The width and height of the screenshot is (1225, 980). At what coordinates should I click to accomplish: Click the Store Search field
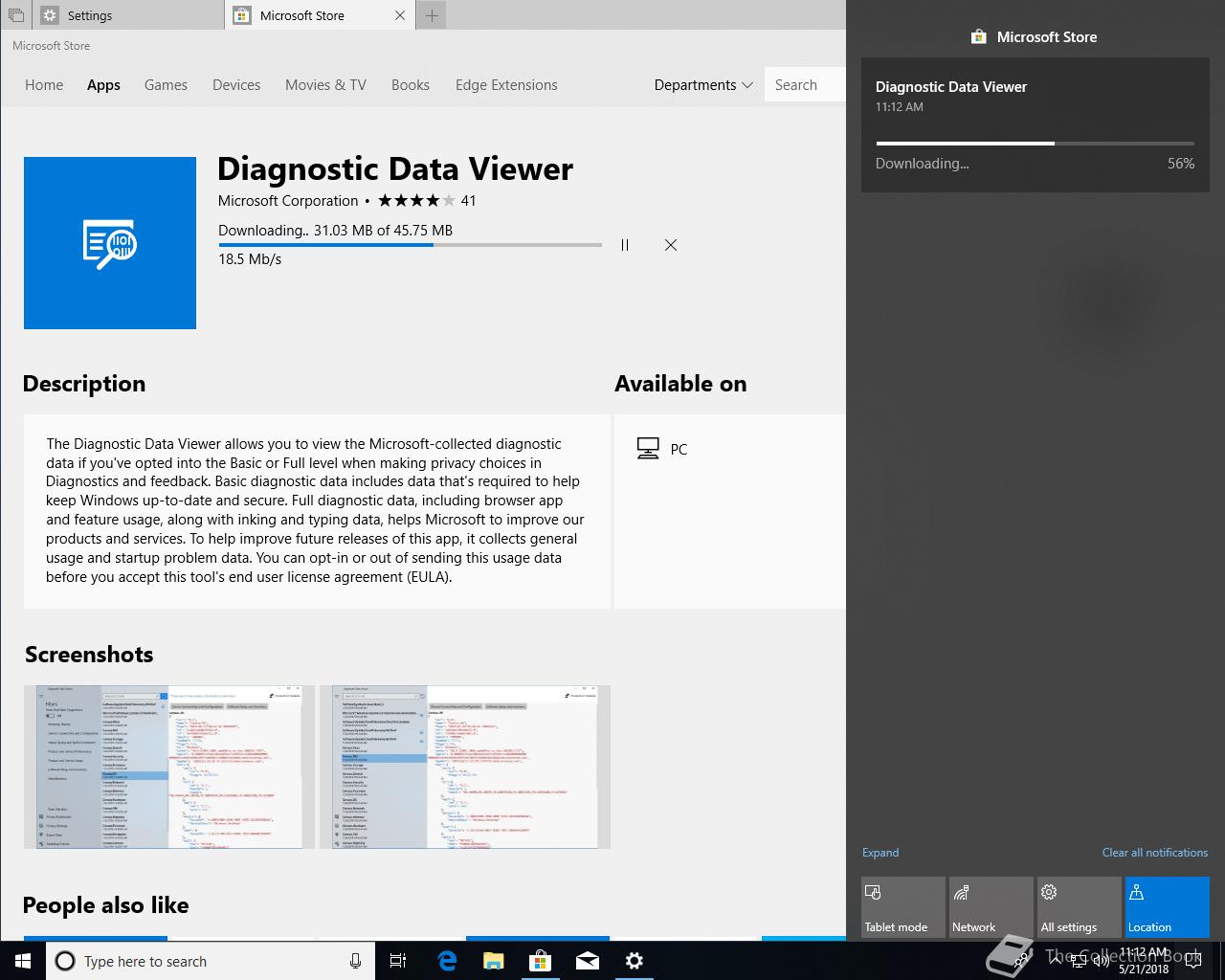[x=806, y=85]
